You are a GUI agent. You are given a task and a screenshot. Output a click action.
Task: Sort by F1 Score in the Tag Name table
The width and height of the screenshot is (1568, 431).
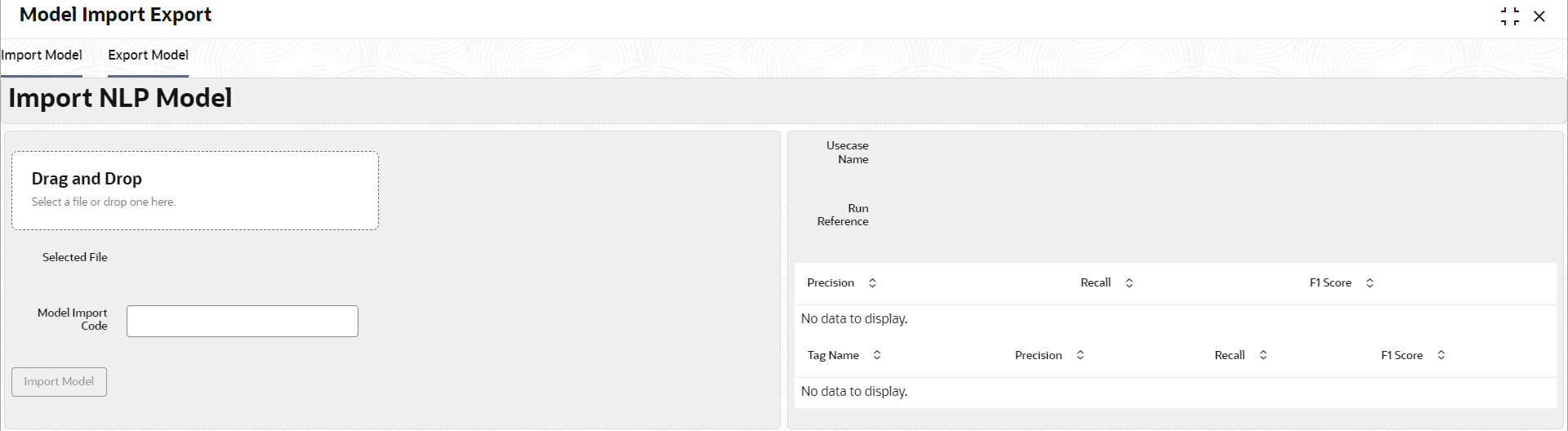1441,356
